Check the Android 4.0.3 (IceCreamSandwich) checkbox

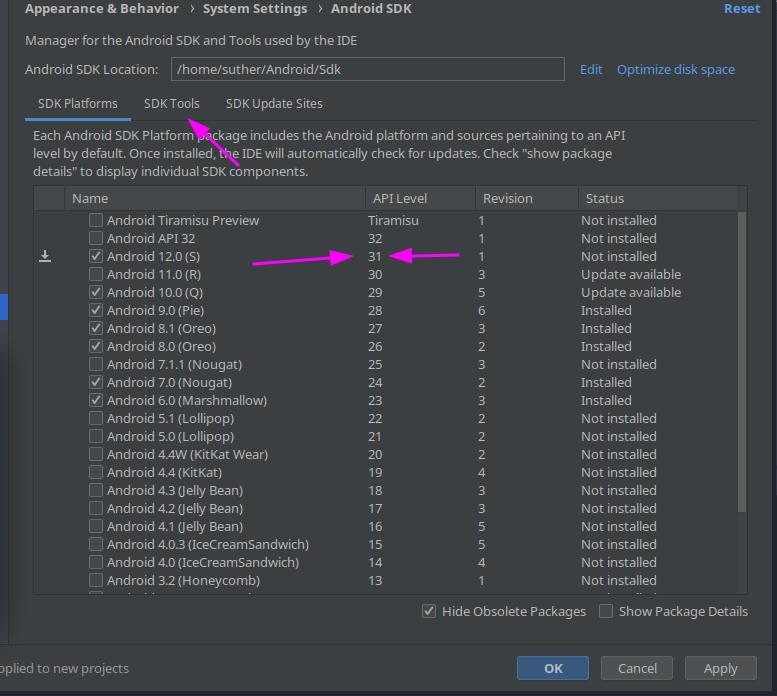pos(96,544)
